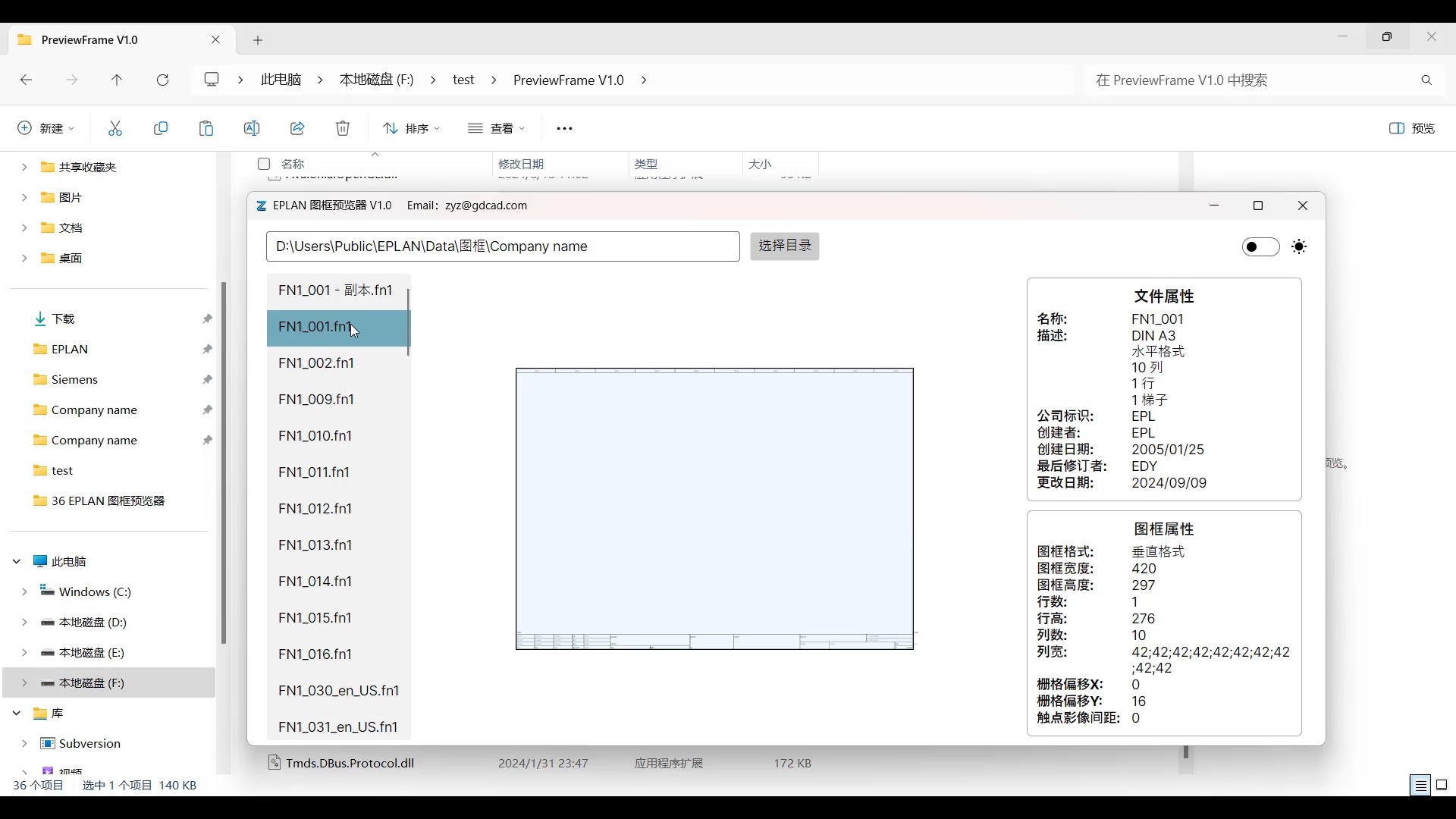Click 此电脑 in the address breadcrumb
1456x819 pixels.
click(x=281, y=80)
